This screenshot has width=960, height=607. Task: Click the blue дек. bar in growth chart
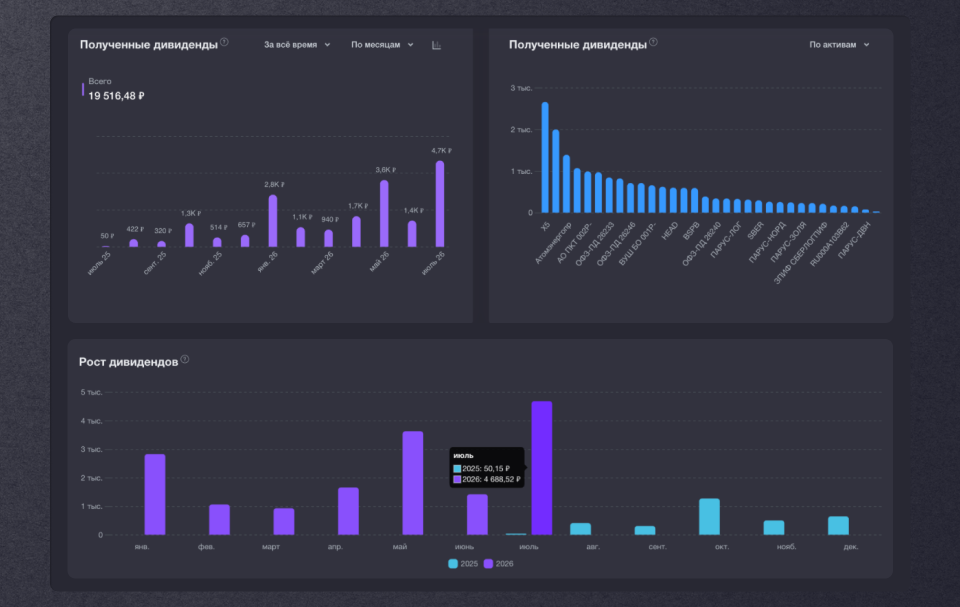coord(839,526)
